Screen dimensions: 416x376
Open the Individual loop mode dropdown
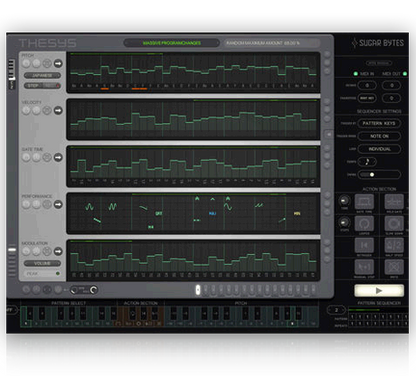pos(379,149)
